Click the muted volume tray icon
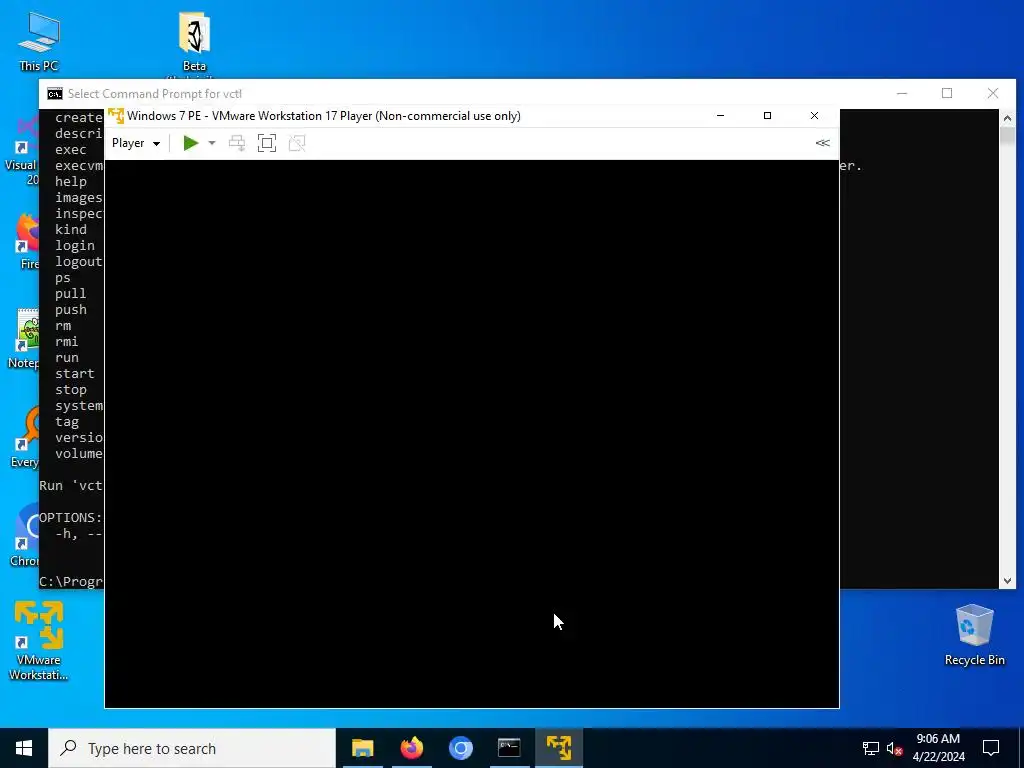The height and width of the screenshot is (768, 1024). pos(894,748)
